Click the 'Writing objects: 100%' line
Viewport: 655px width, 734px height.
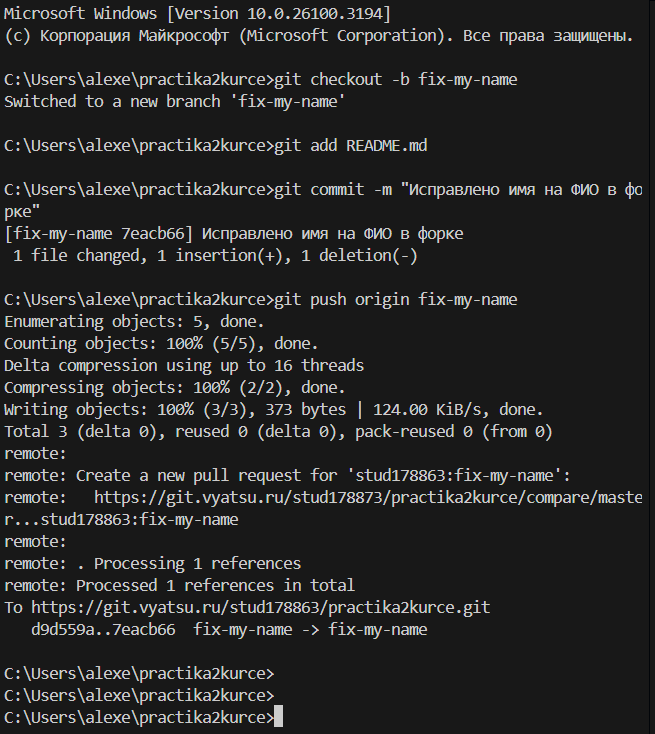click(274, 409)
